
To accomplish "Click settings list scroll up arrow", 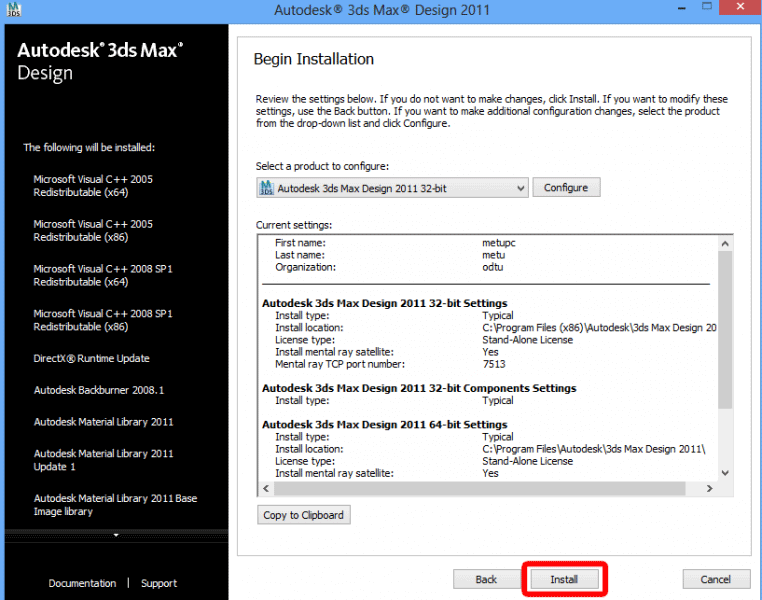I will (725, 243).
